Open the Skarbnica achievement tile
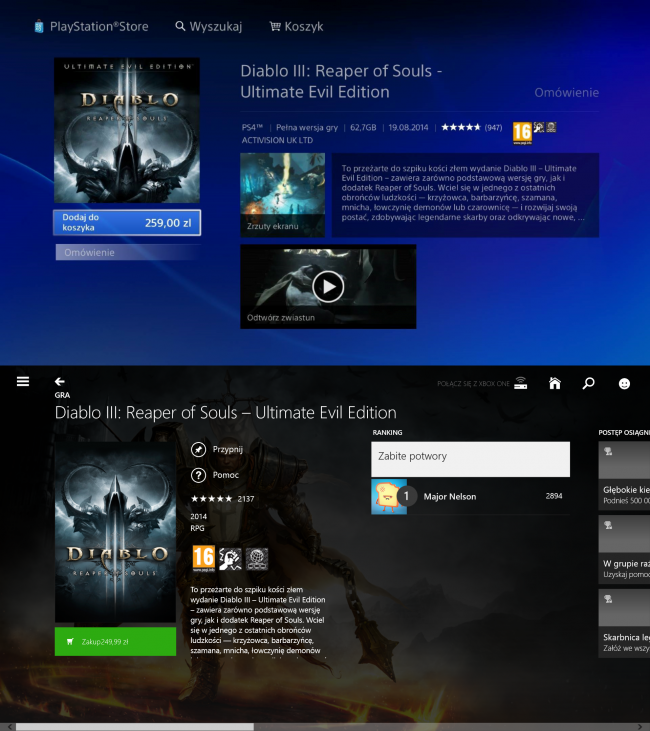This screenshot has height=731, width=650. click(624, 623)
